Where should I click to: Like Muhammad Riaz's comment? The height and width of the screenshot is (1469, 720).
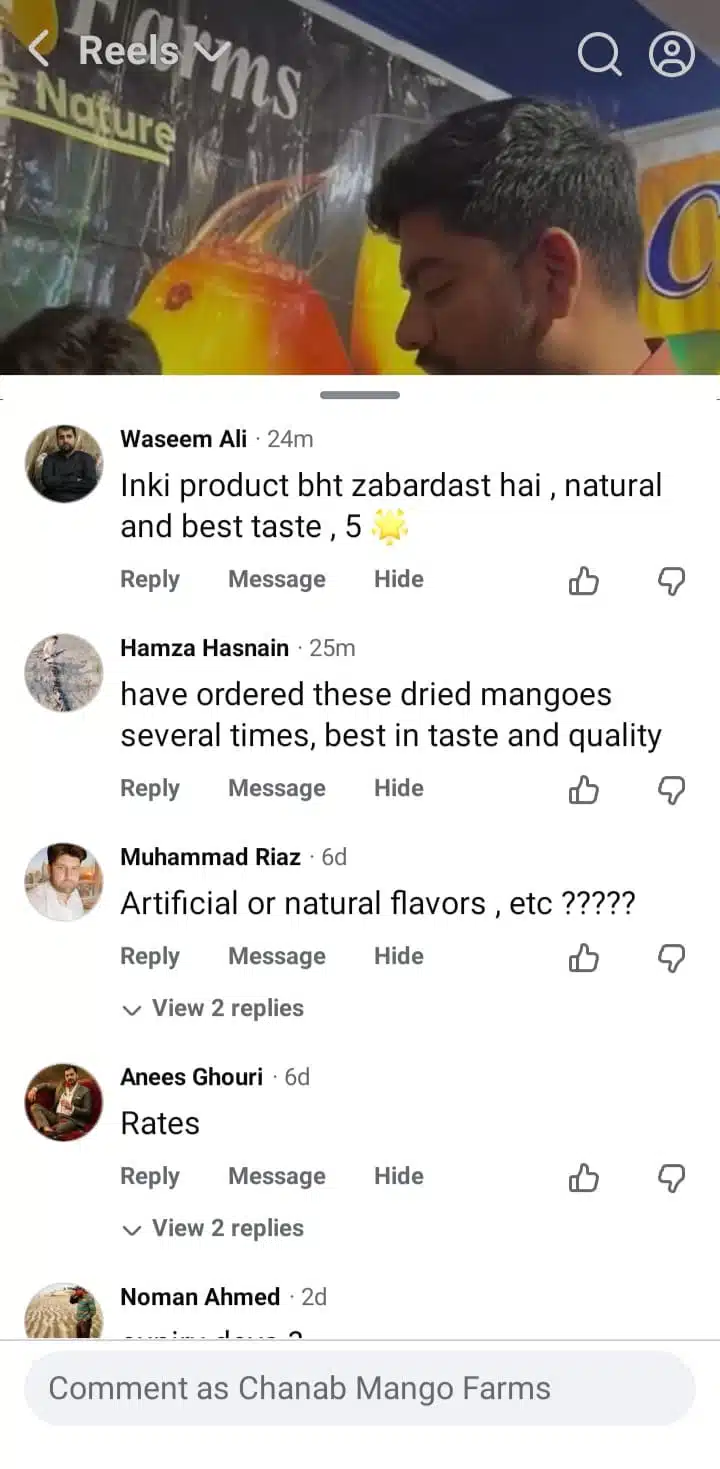[584, 958]
